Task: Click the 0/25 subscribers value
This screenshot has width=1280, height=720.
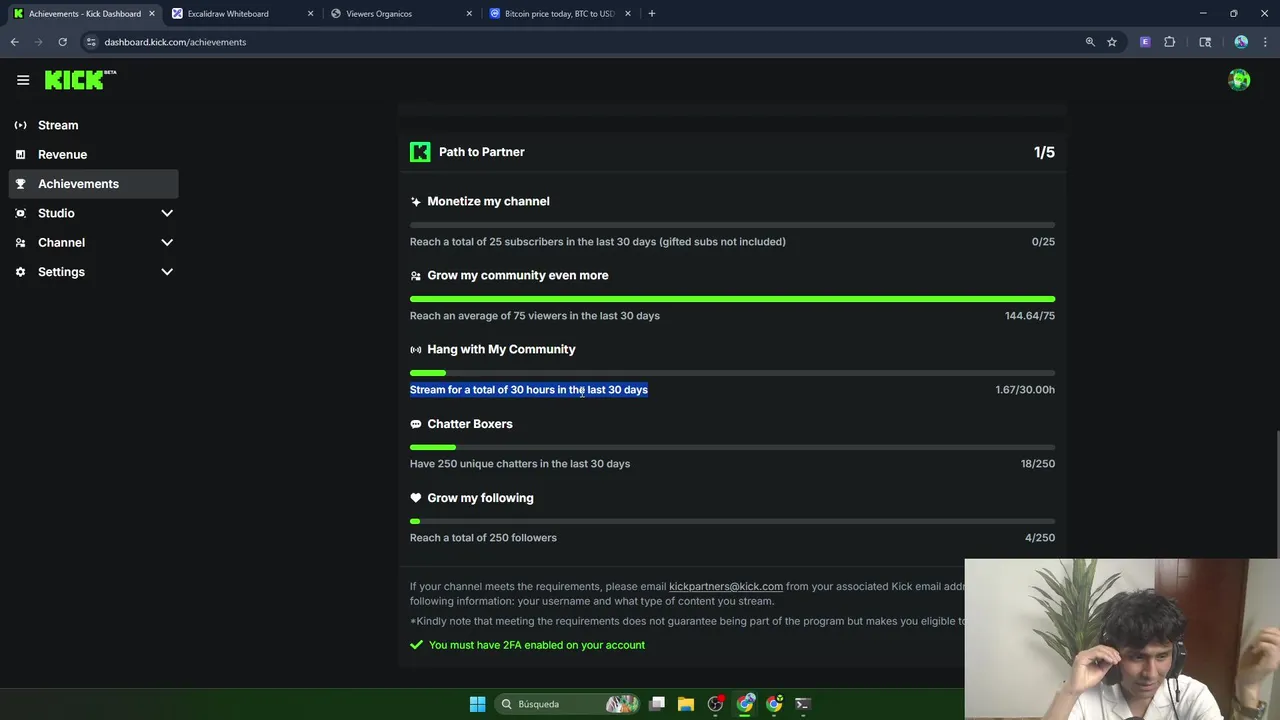Action: (1043, 242)
